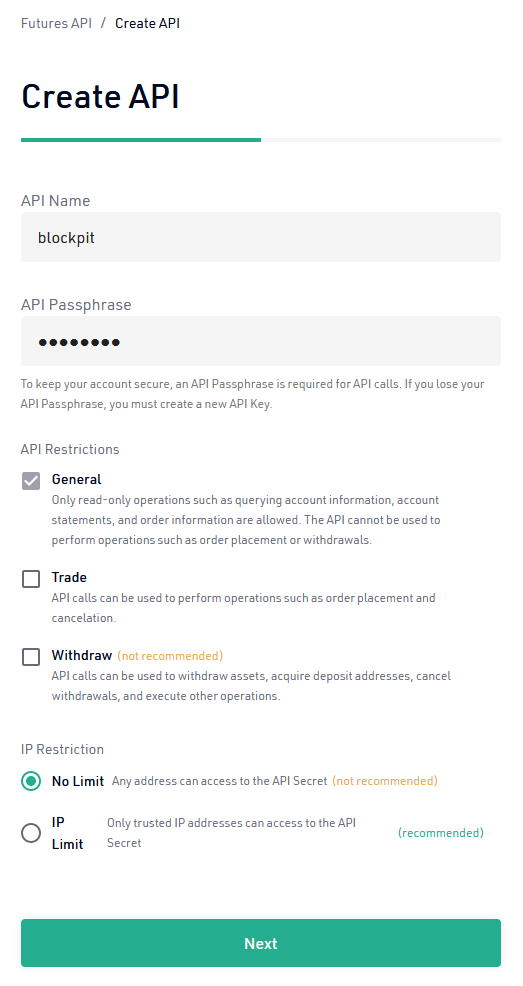Choose the IP Limit radio button

[31, 833]
